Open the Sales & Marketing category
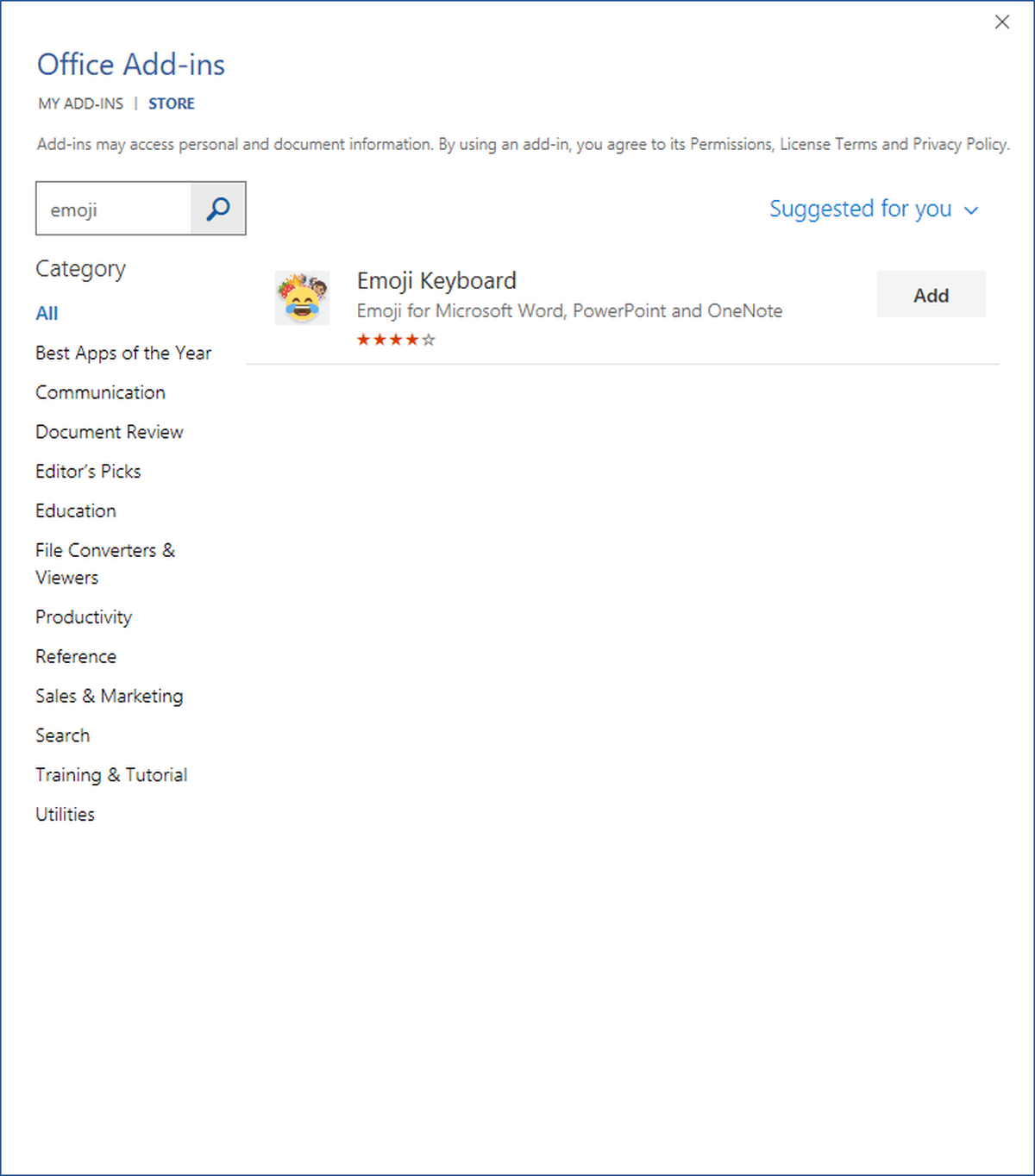This screenshot has width=1035, height=1176. [x=110, y=696]
